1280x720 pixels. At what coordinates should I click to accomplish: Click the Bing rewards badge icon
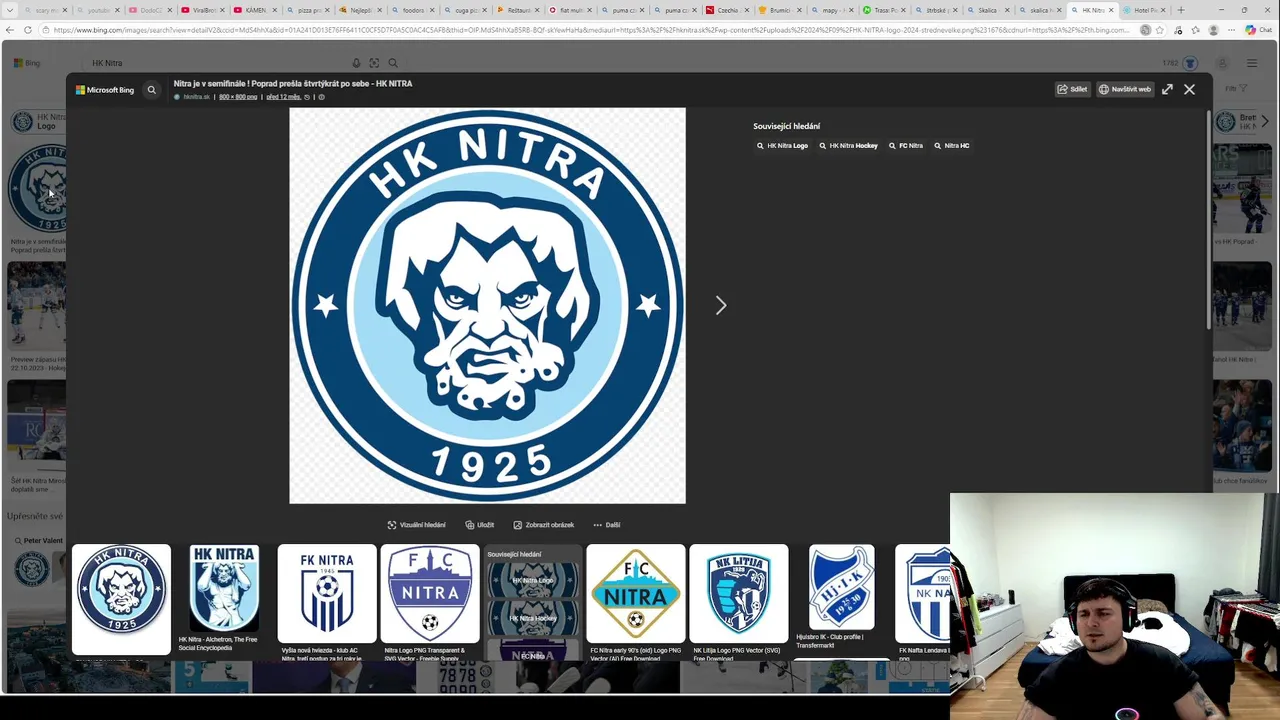pos(1190,63)
